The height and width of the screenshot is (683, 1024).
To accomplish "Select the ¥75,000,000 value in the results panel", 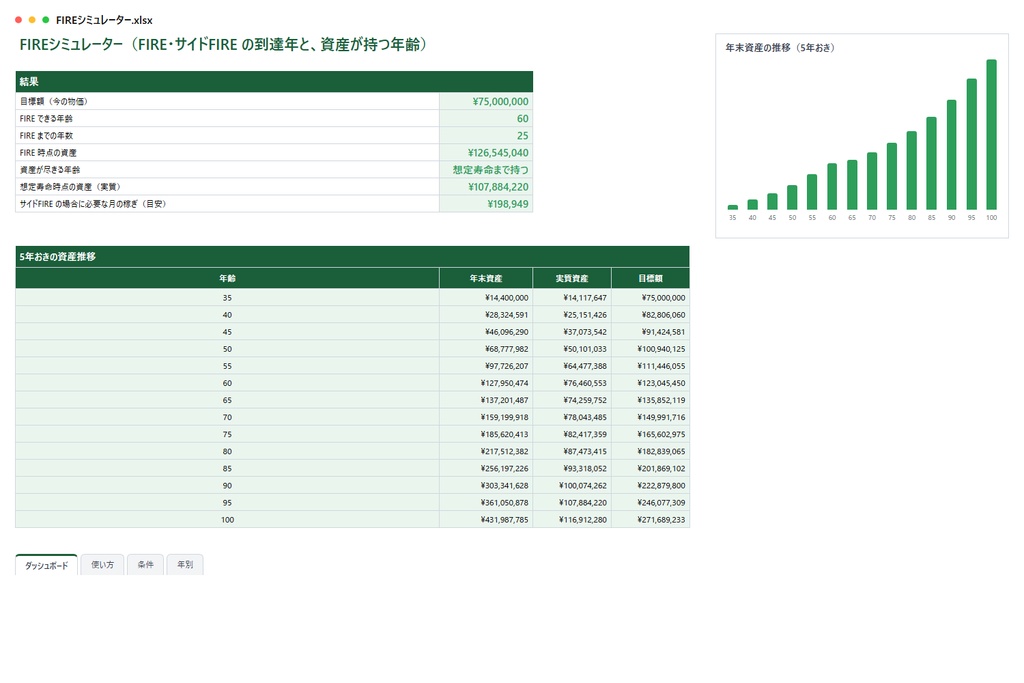I will (x=486, y=101).
